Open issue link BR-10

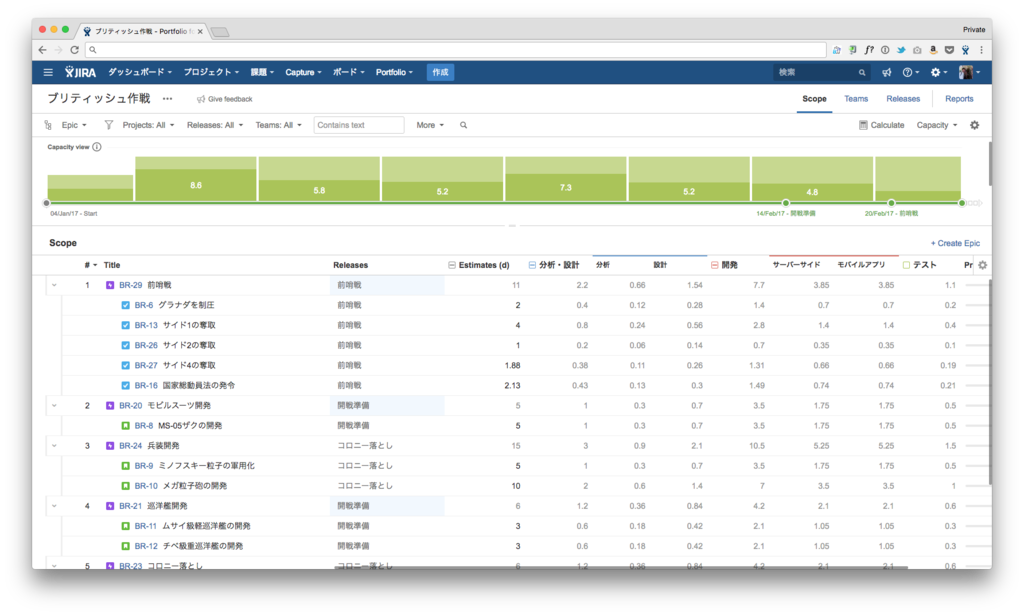[x=146, y=486]
